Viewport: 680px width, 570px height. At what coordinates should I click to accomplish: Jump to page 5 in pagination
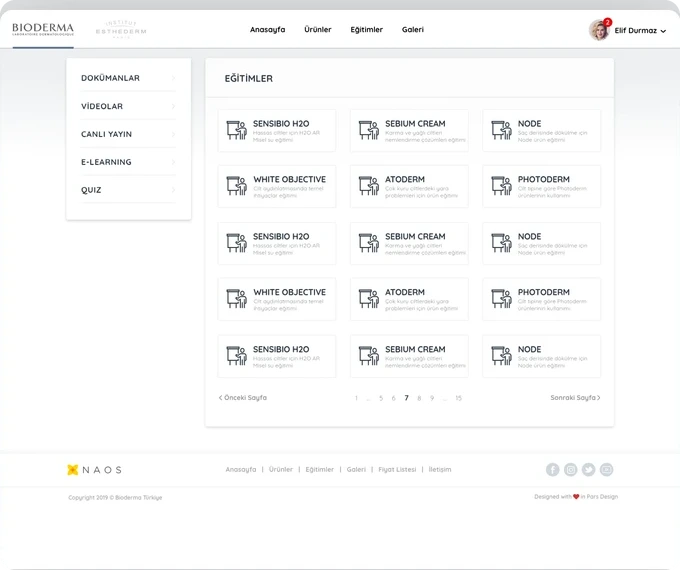click(x=381, y=398)
